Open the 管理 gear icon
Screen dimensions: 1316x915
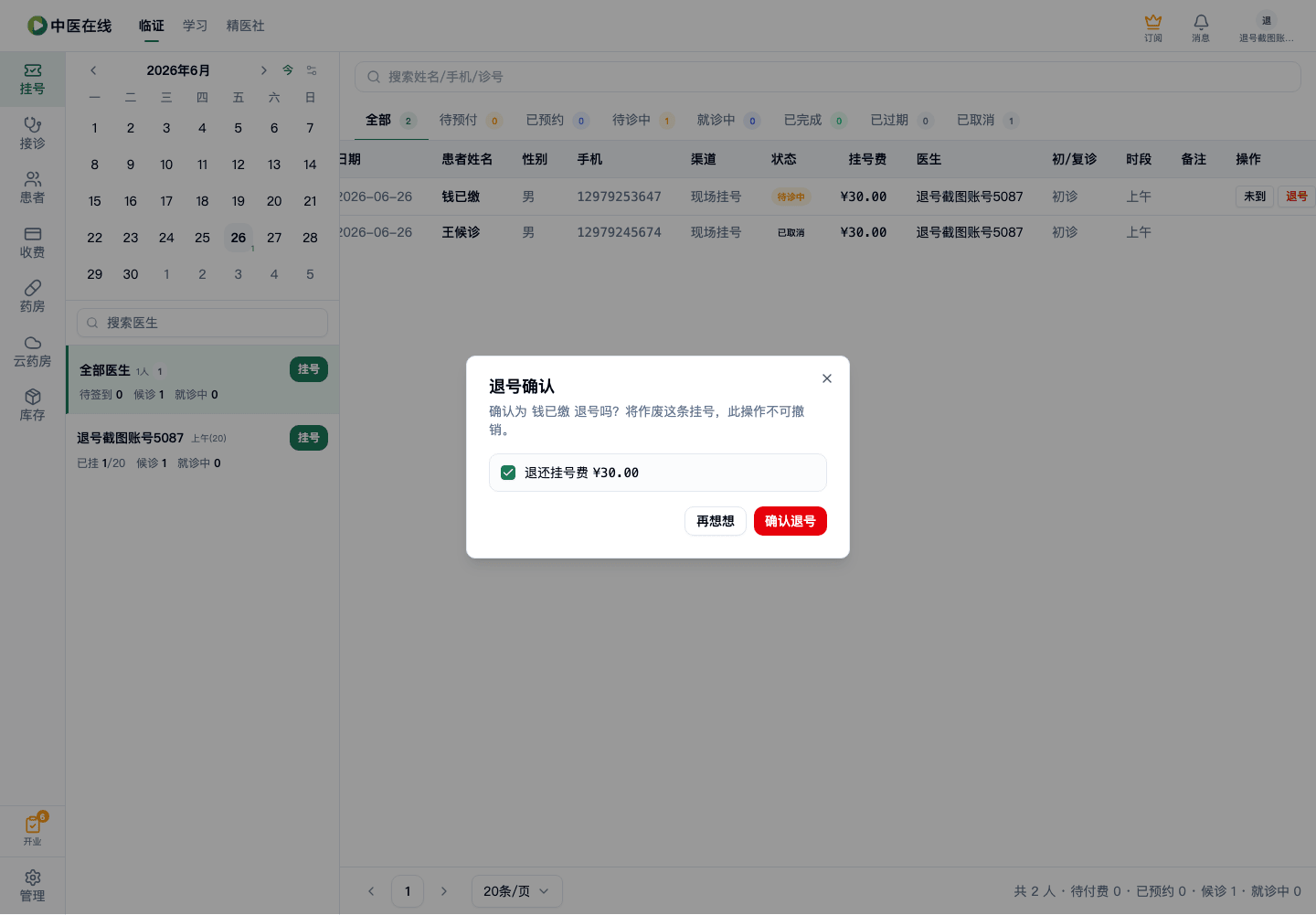pyautogui.click(x=32, y=886)
